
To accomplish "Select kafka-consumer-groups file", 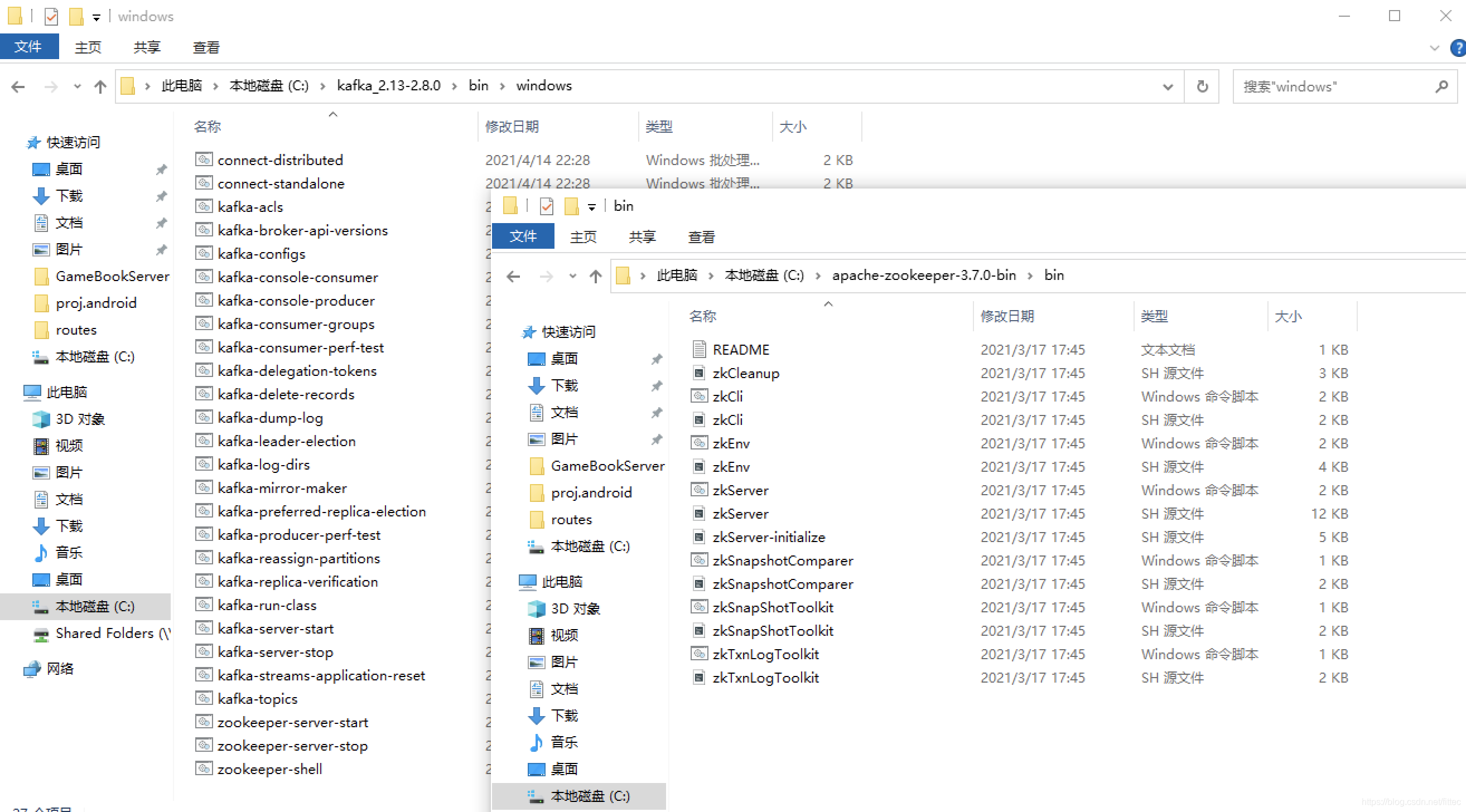I will (x=296, y=324).
